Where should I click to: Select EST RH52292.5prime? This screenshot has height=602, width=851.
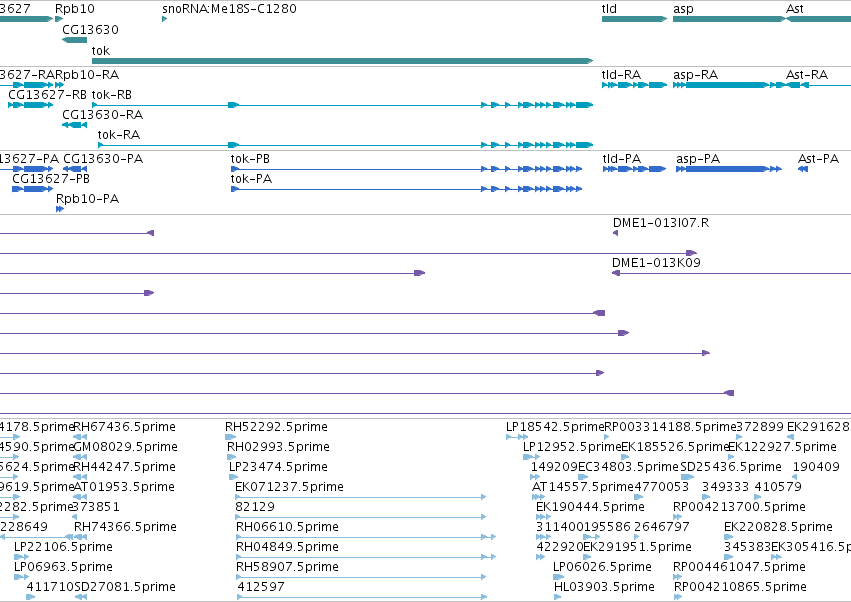click(x=276, y=427)
